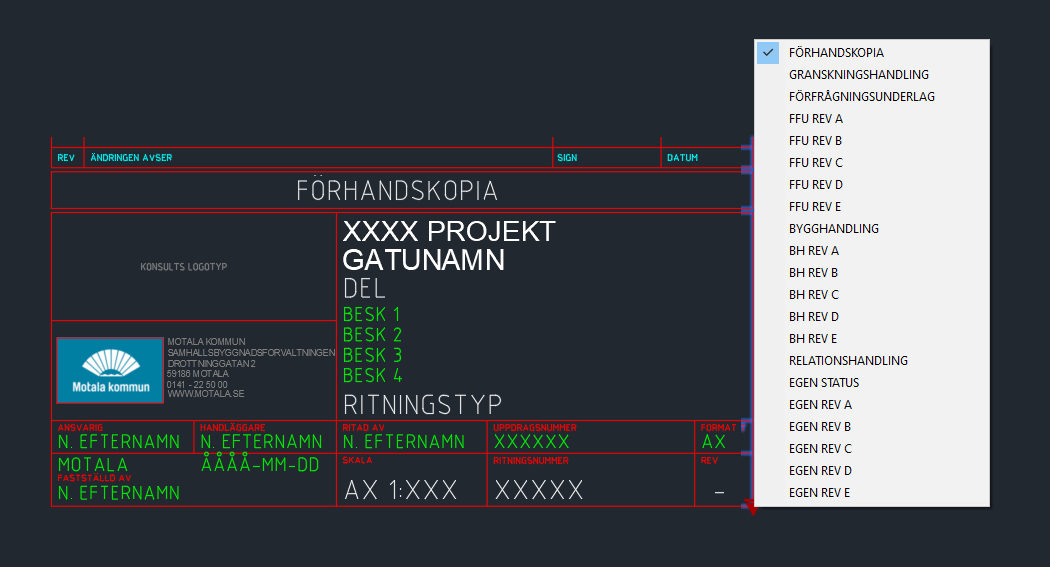Pick BH REV B option
The image size is (1050, 567).
[813, 273]
